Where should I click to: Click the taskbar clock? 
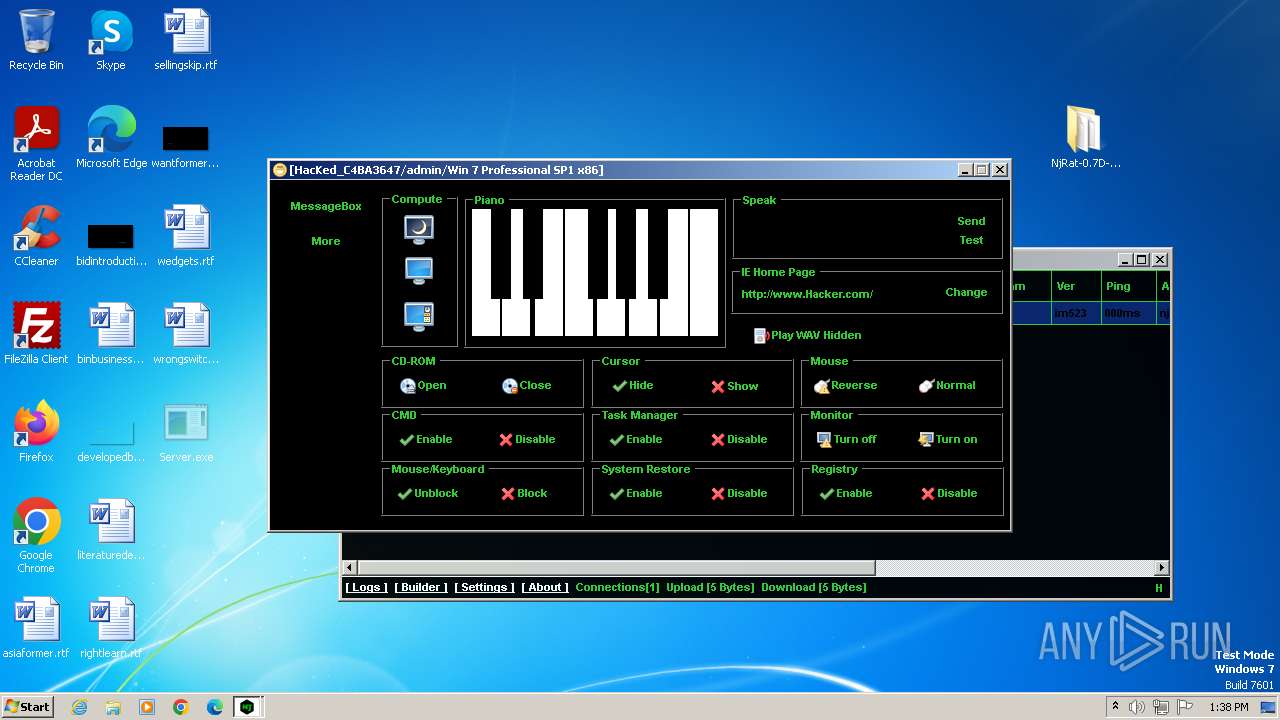1228,707
